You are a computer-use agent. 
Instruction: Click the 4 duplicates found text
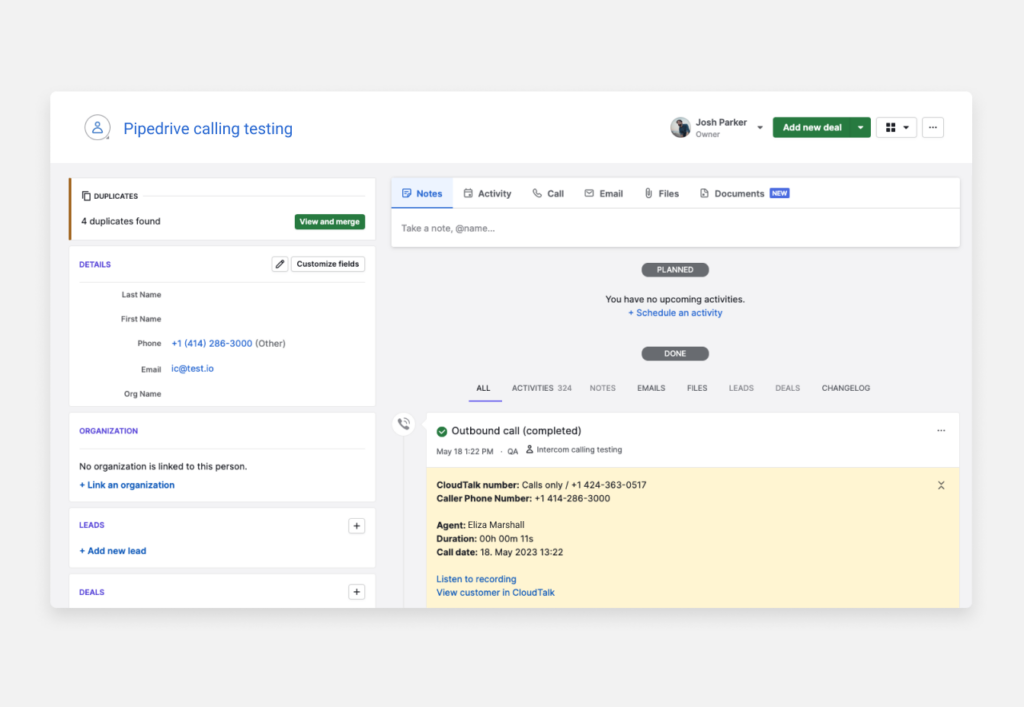(x=121, y=221)
